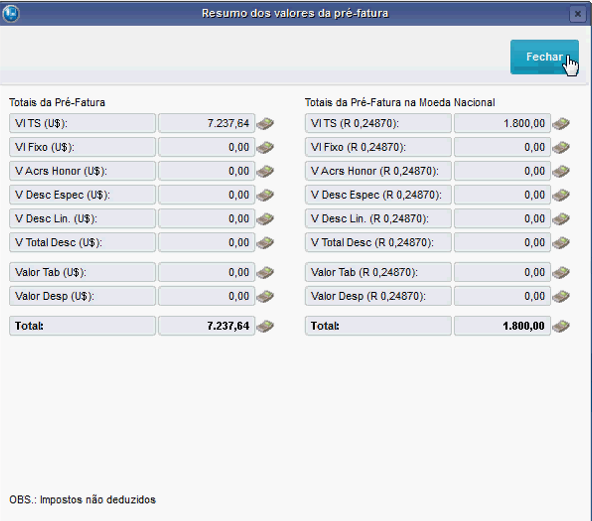This screenshot has height=521, width=592.
Task: Select the Valor Desp (R 0,24870) value field
Action: (x=502, y=296)
